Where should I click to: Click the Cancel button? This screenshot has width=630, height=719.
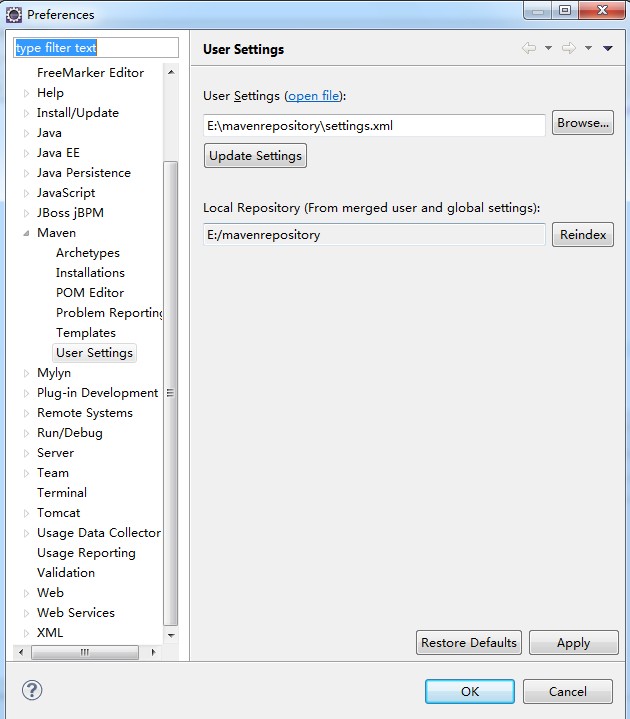coord(568,691)
